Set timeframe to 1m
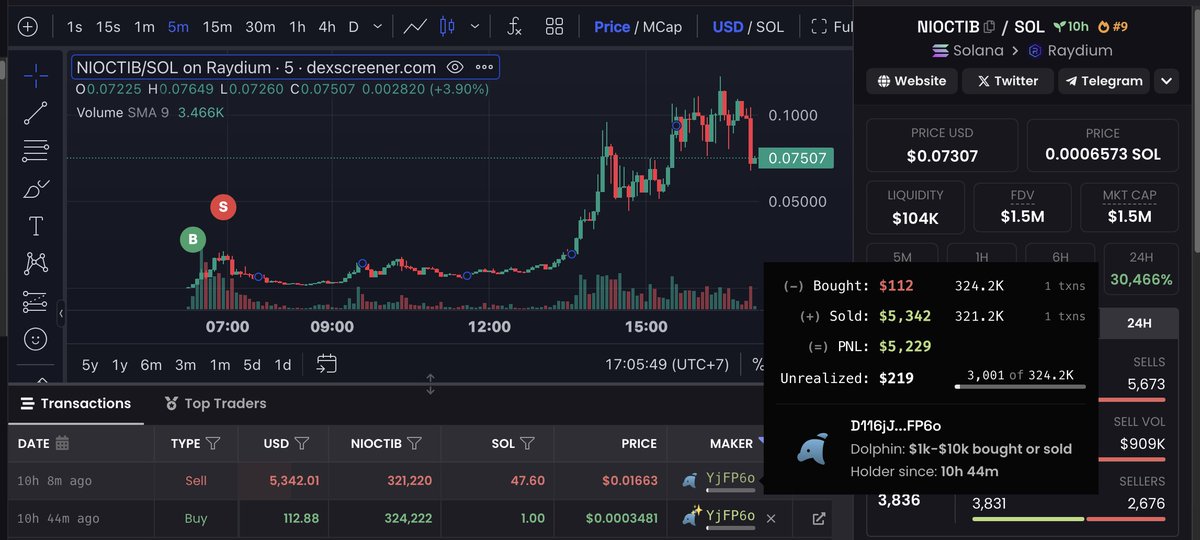1200x540 pixels. [145, 27]
